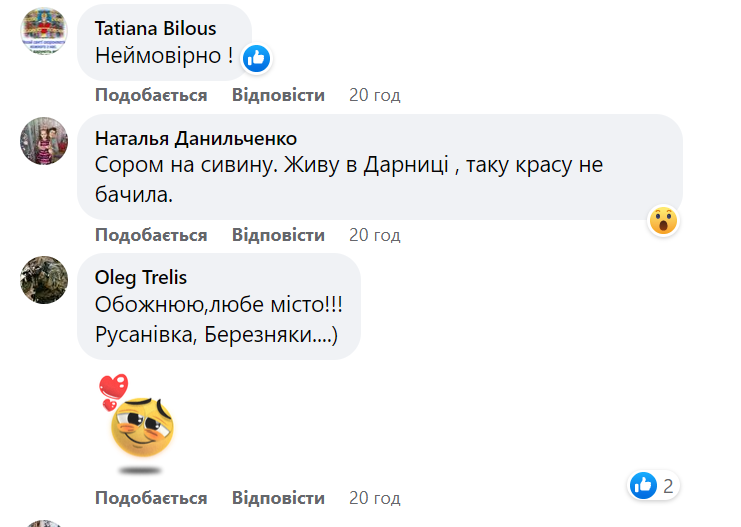This screenshot has width=741, height=527.
Task: Open the Tatiana Bilous profile name link
Action: click(x=155, y=28)
